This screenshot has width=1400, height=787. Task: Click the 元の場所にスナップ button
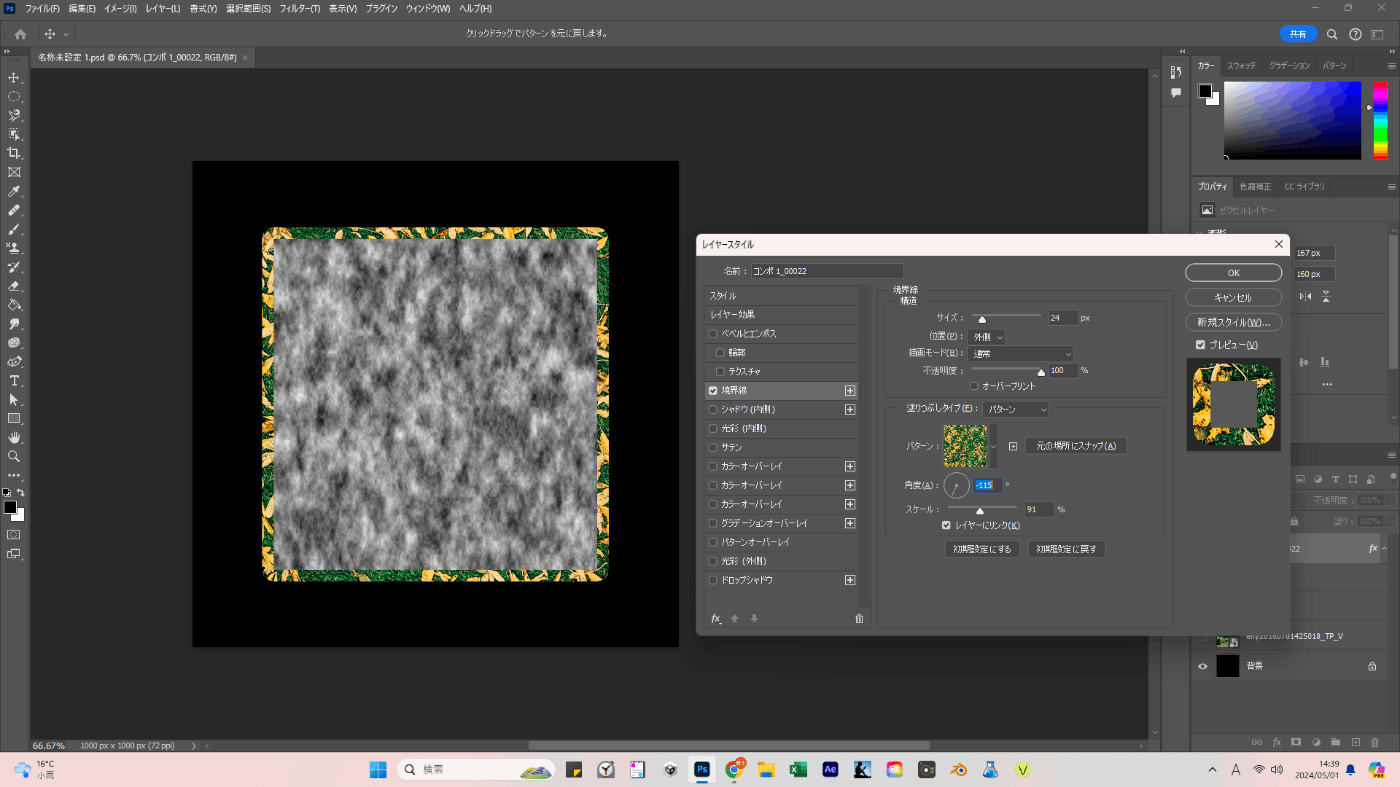click(x=1076, y=446)
